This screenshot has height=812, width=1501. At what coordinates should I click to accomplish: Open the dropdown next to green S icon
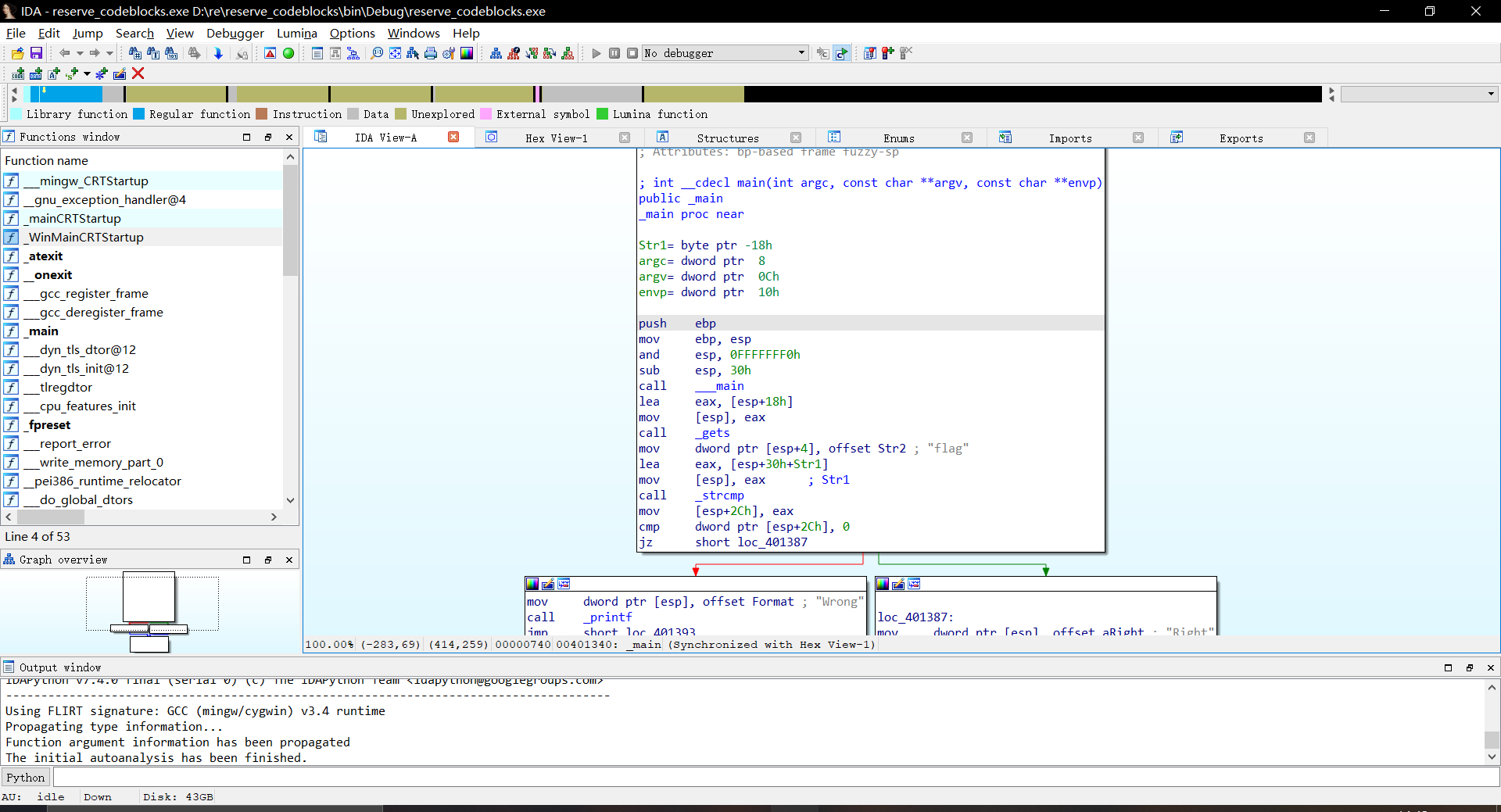[x=87, y=73]
